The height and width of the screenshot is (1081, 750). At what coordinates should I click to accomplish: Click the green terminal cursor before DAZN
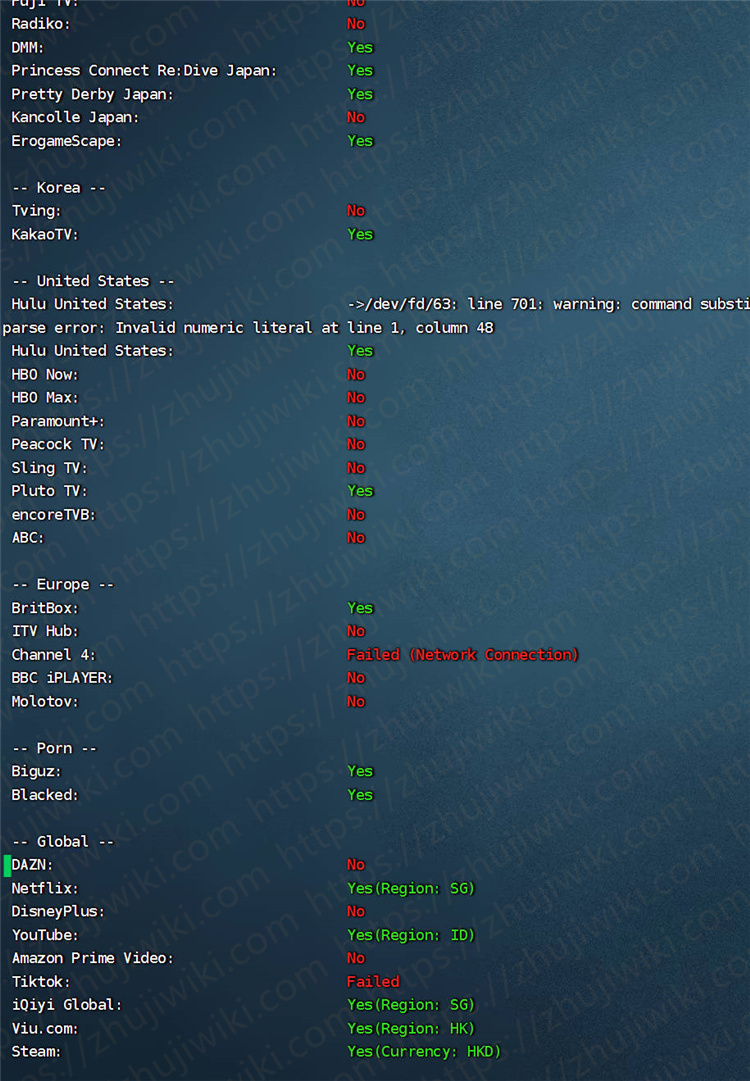click(x=7, y=865)
